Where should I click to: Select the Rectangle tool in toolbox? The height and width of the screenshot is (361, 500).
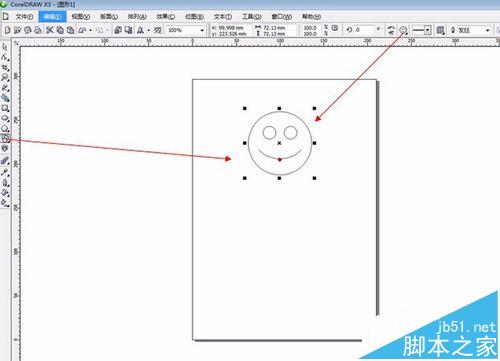point(5,108)
